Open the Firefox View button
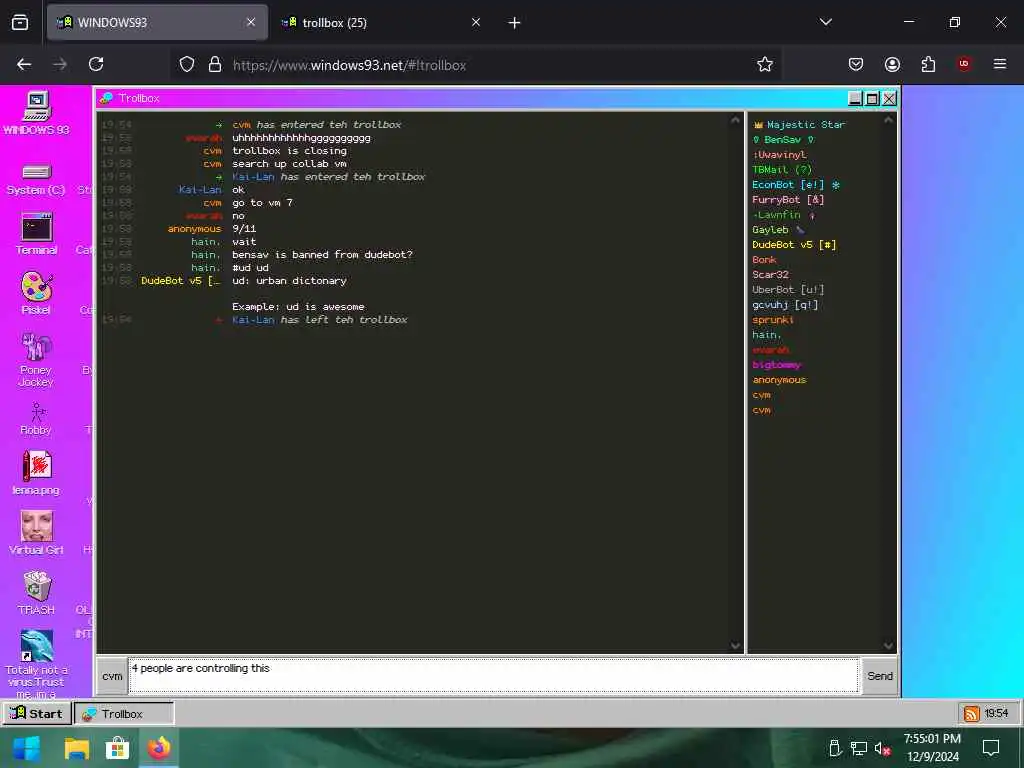The height and width of the screenshot is (768, 1024). [x=20, y=23]
